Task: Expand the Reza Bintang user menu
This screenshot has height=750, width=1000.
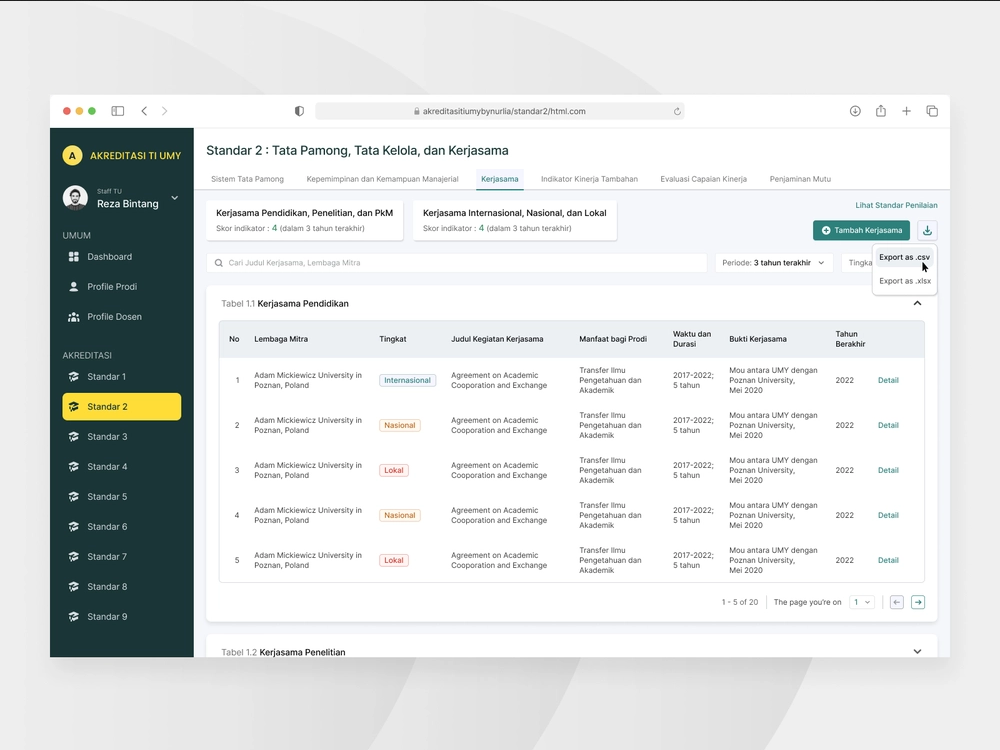Action: point(174,198)
